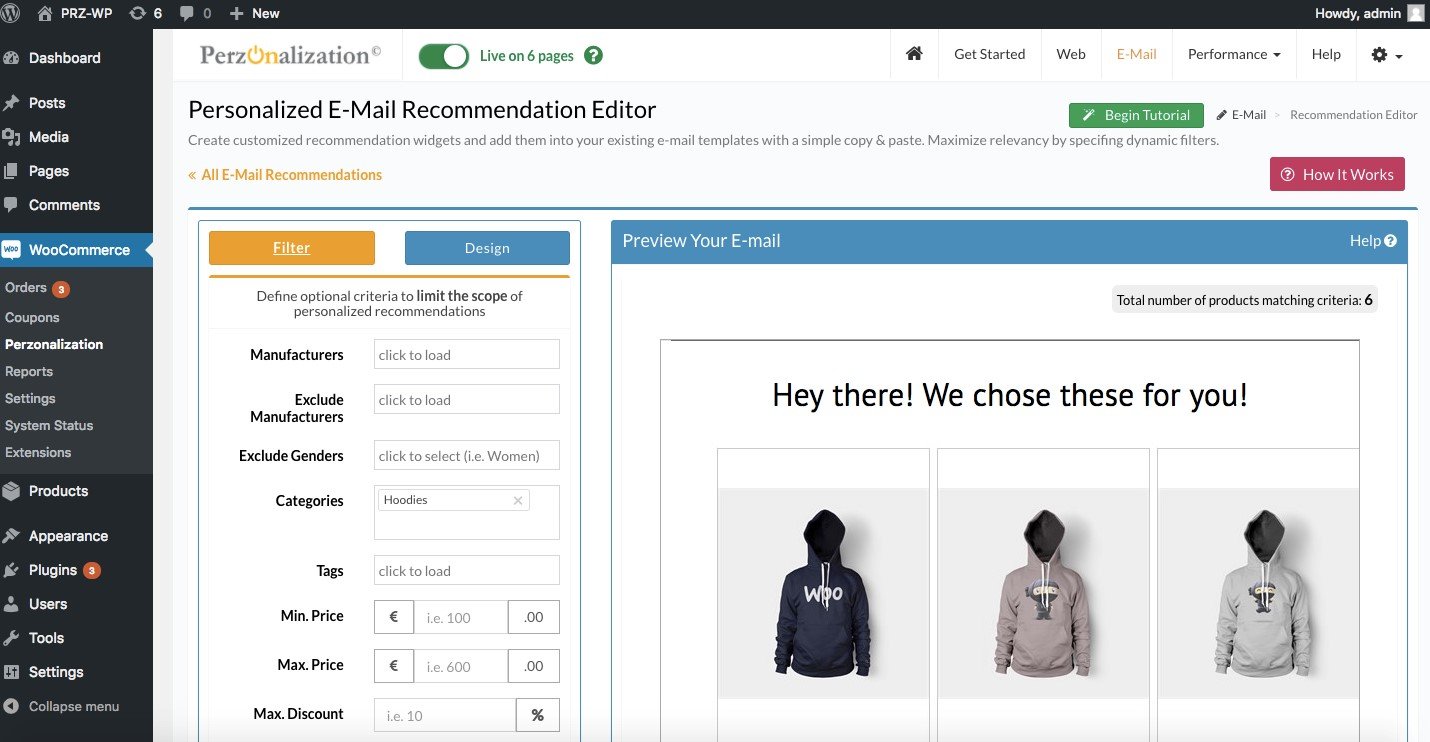Go back to All E-Mail Recommendations

[x=285, y=175]
